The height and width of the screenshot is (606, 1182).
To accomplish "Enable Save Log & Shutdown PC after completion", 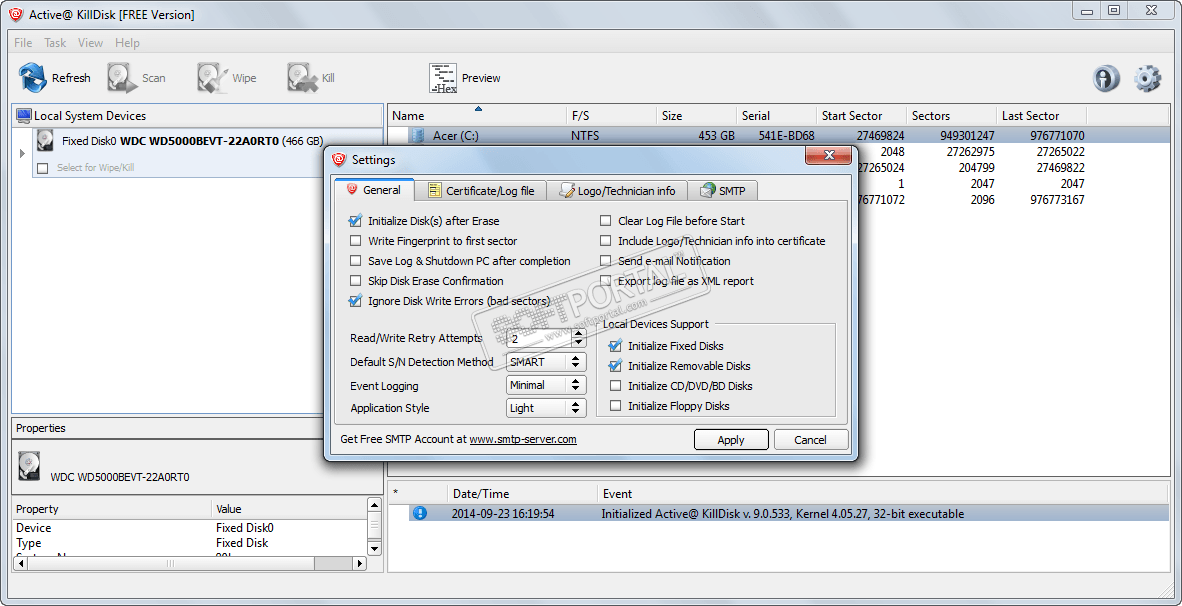I will tap(356, 261).
